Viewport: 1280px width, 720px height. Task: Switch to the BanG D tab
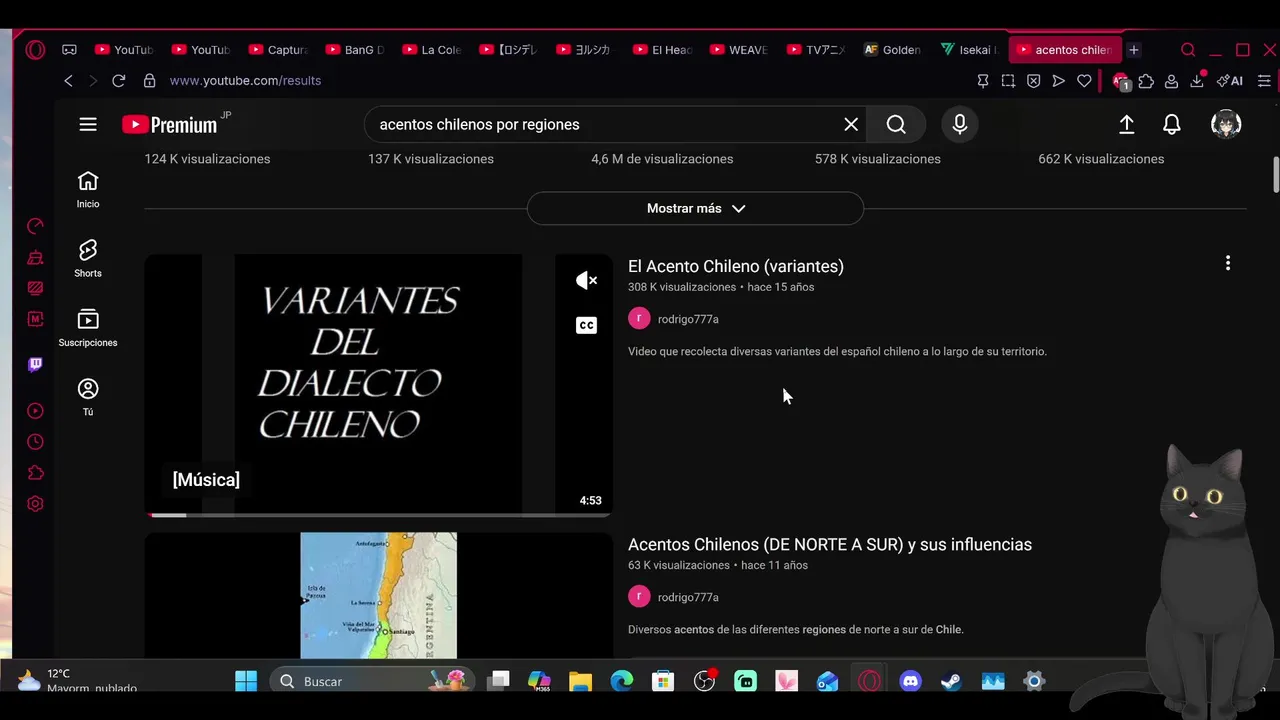pos(355,50)
